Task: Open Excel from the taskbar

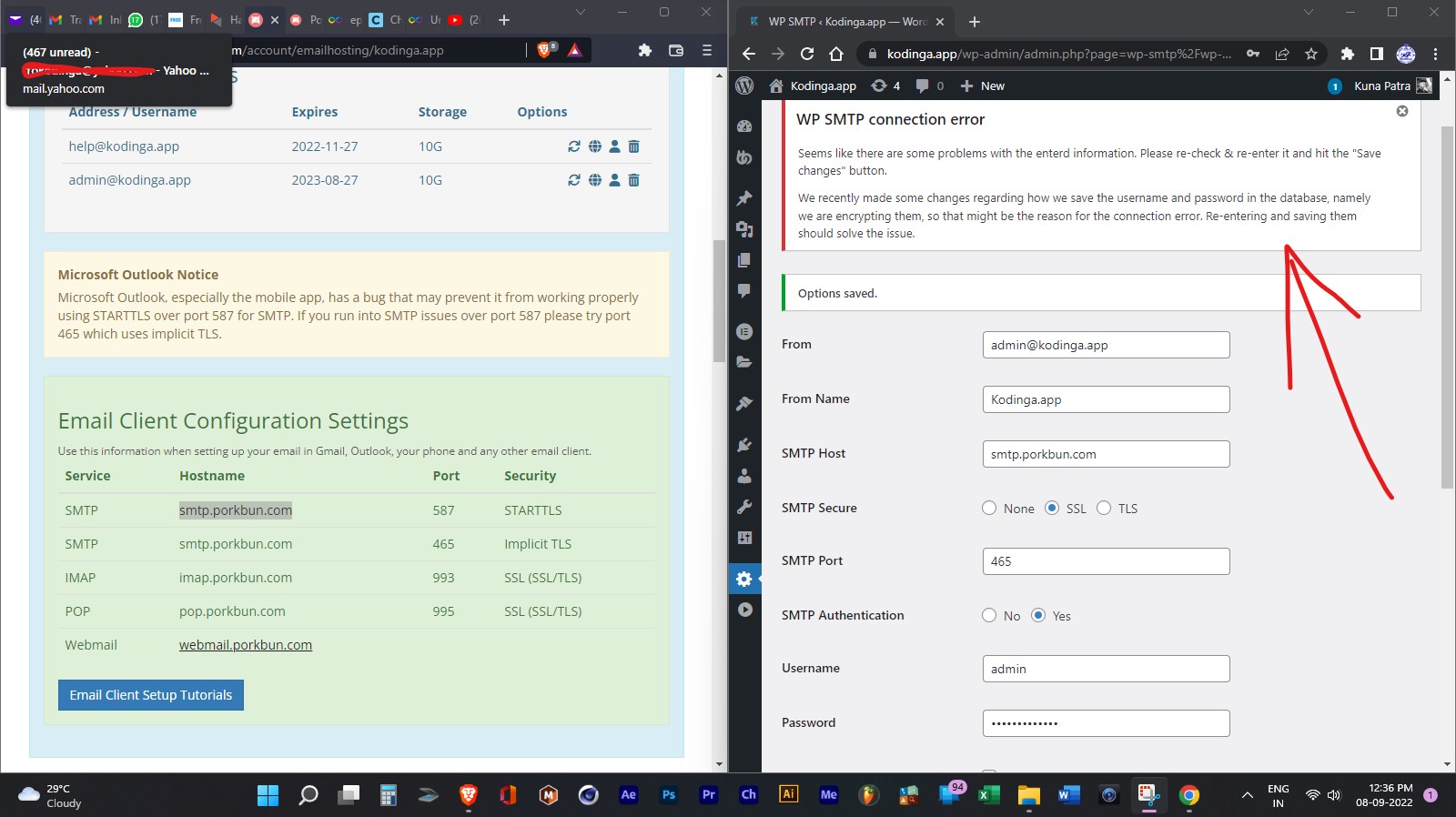Action: click(x=989, y=795)
